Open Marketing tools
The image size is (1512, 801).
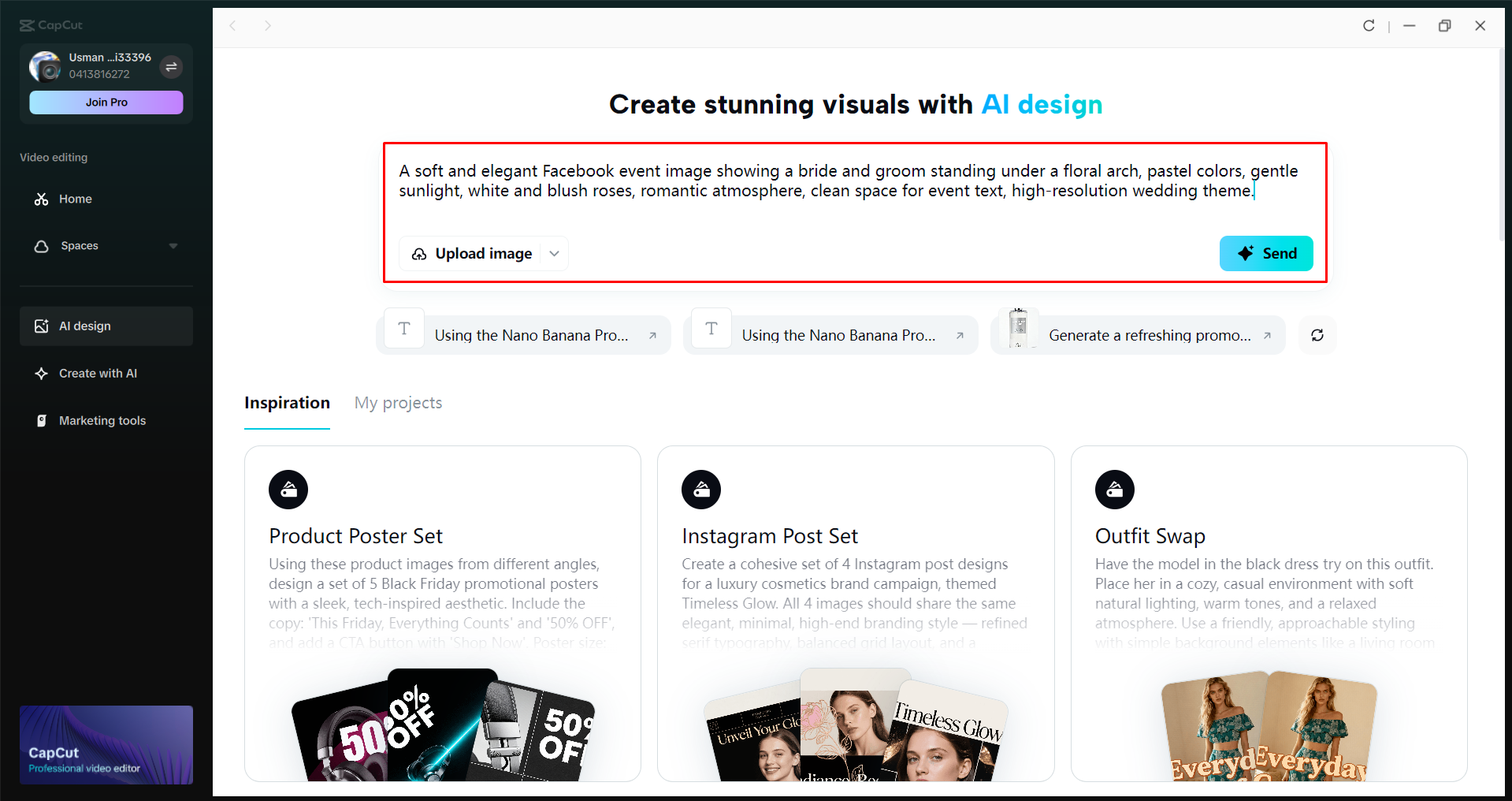coord(102,420)
